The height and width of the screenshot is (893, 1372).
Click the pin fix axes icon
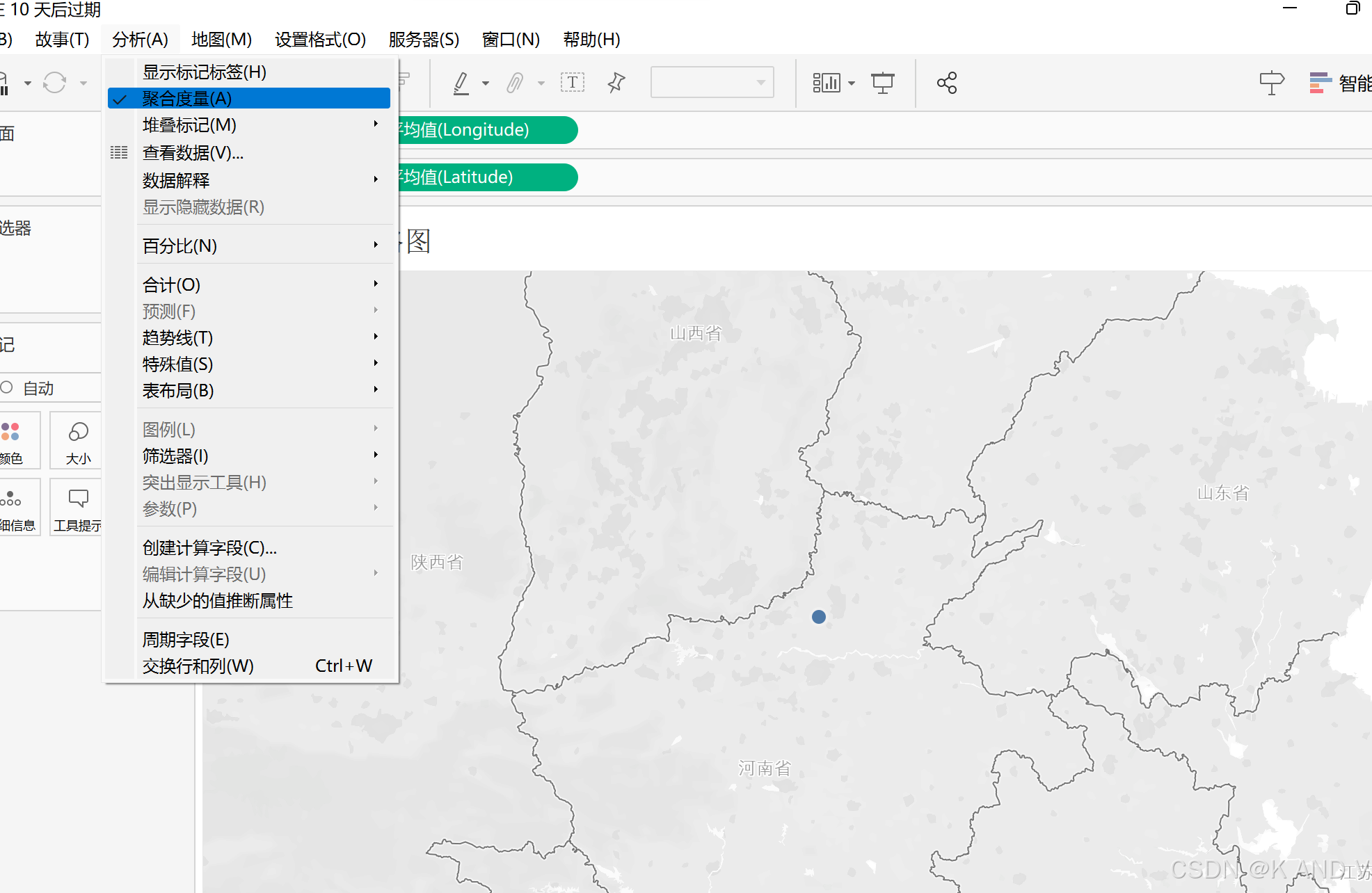tap(616, 83)
